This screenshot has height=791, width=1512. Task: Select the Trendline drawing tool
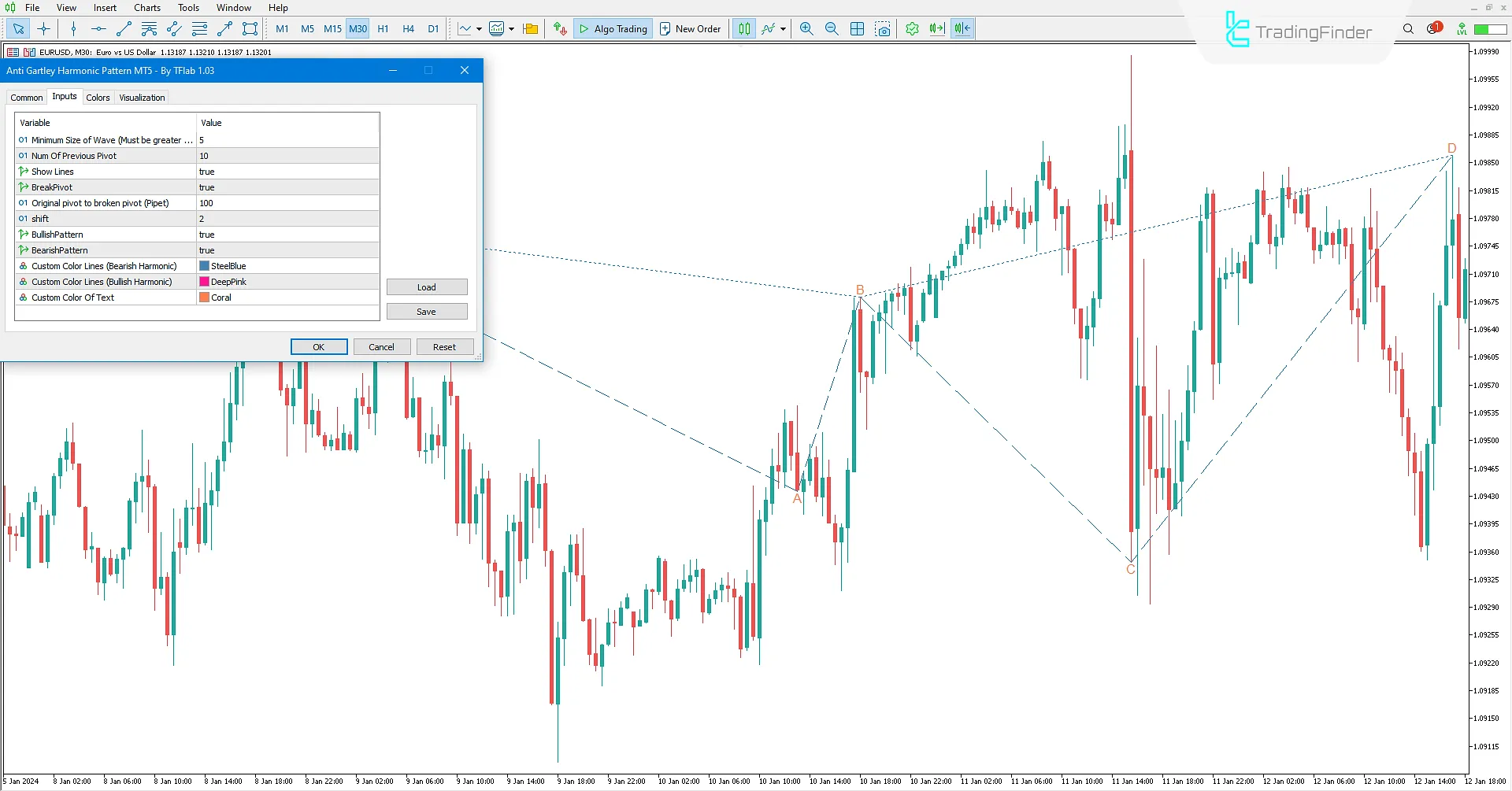(x=123, y=28)
